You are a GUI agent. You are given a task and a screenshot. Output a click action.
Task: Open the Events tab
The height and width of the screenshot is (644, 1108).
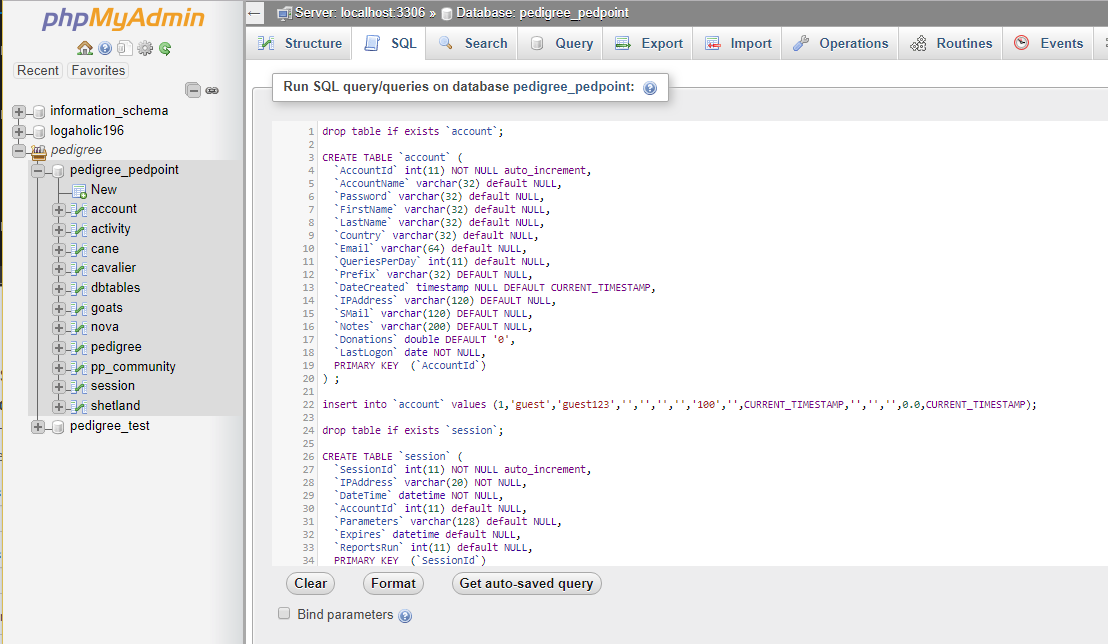pos(1048,43)
